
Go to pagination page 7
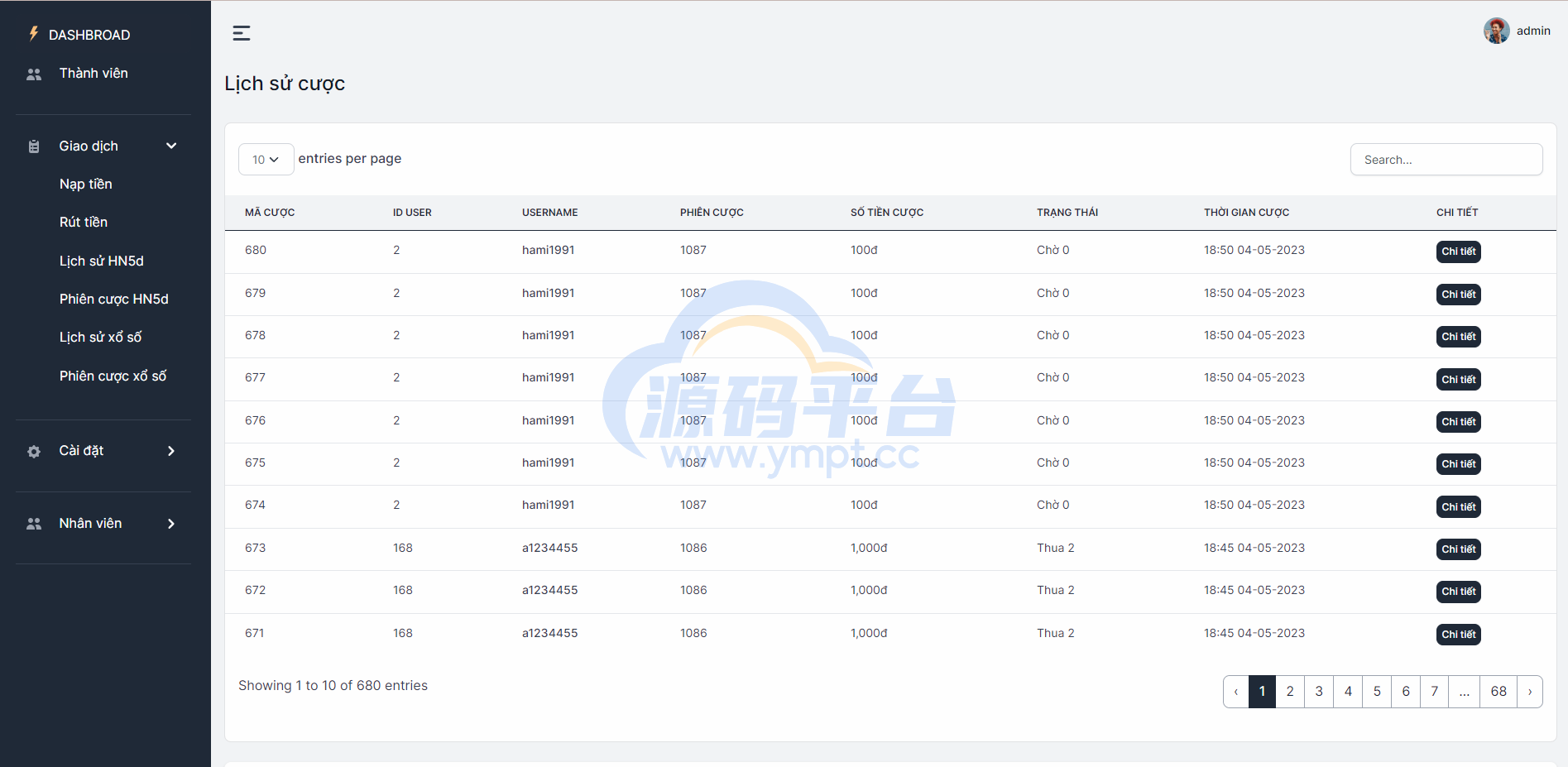(1435, 692)
